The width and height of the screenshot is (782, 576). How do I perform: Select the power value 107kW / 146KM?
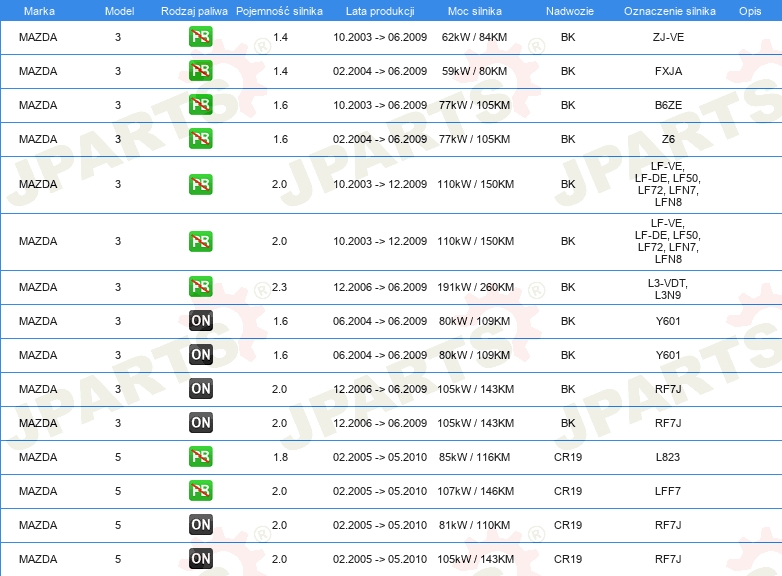click(475, 491)
